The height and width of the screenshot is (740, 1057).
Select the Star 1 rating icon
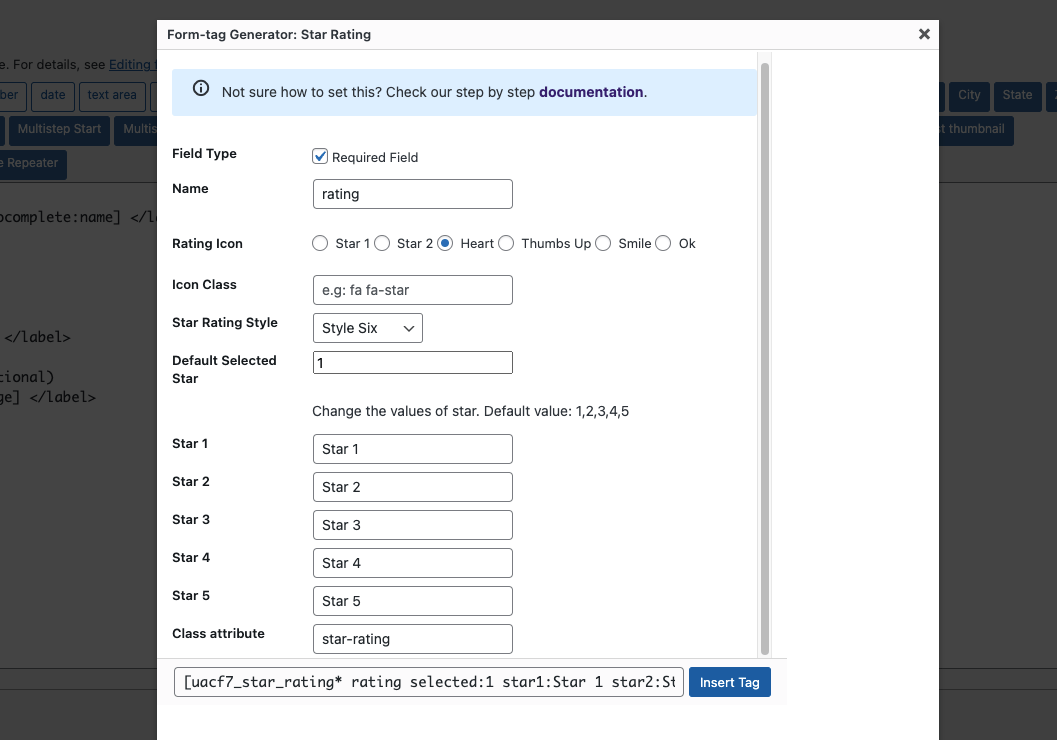click(x=320, y=243)
